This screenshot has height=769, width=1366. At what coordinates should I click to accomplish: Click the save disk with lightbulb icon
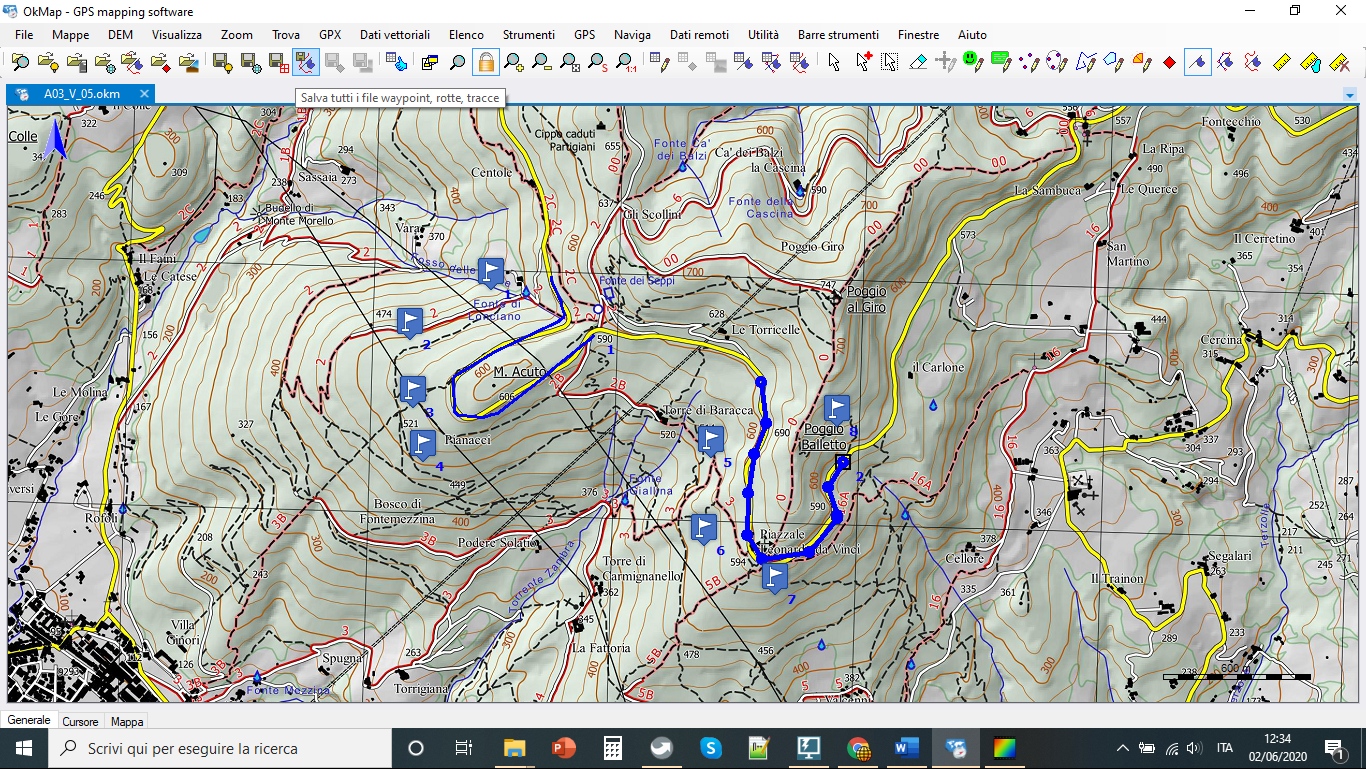click(x=223, y=63)
